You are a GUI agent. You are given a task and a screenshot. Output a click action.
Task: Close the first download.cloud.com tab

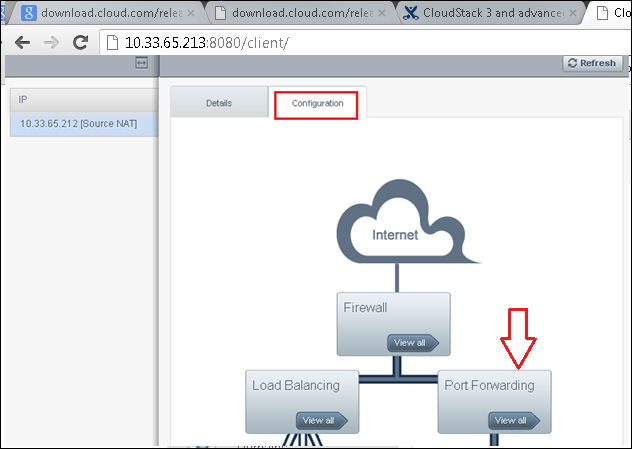[x=192, y=14]
